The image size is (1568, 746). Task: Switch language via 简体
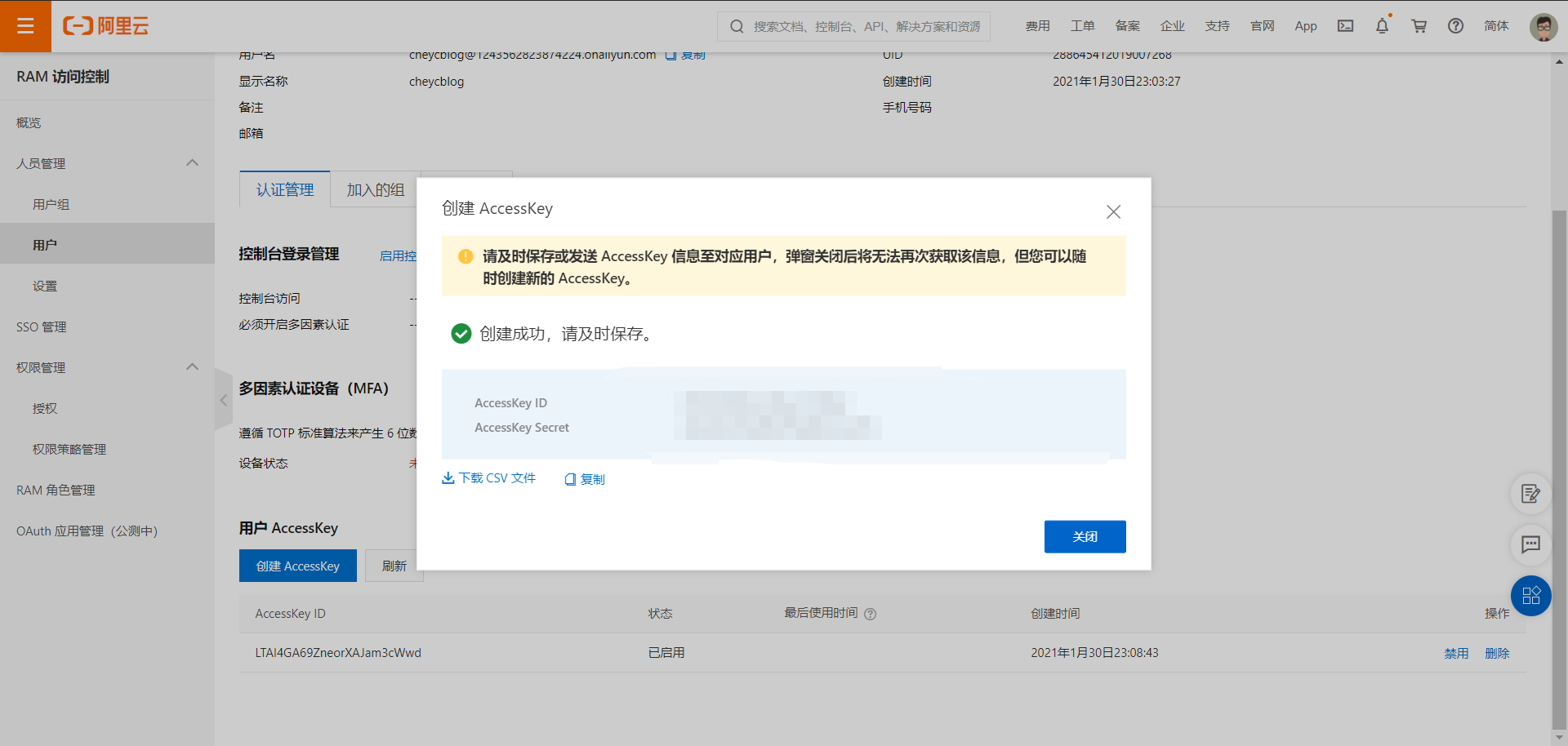(1496, 26)
